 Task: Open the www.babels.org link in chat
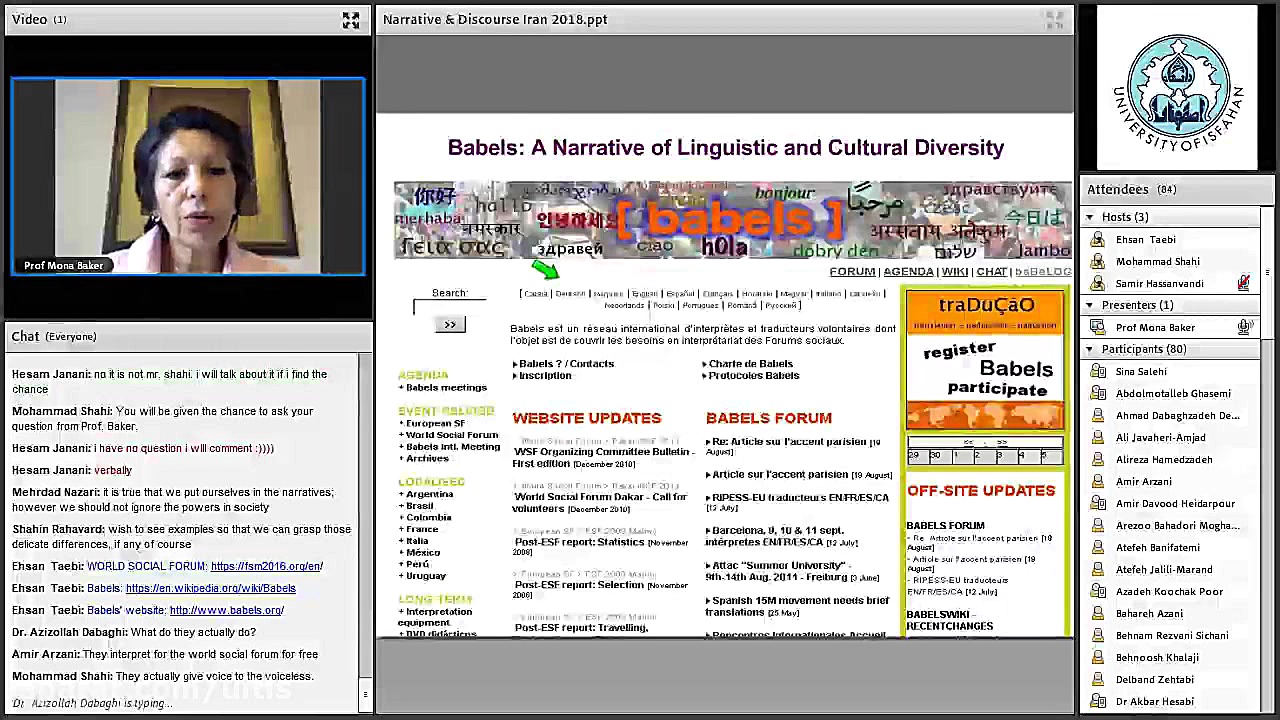(226, 611)
